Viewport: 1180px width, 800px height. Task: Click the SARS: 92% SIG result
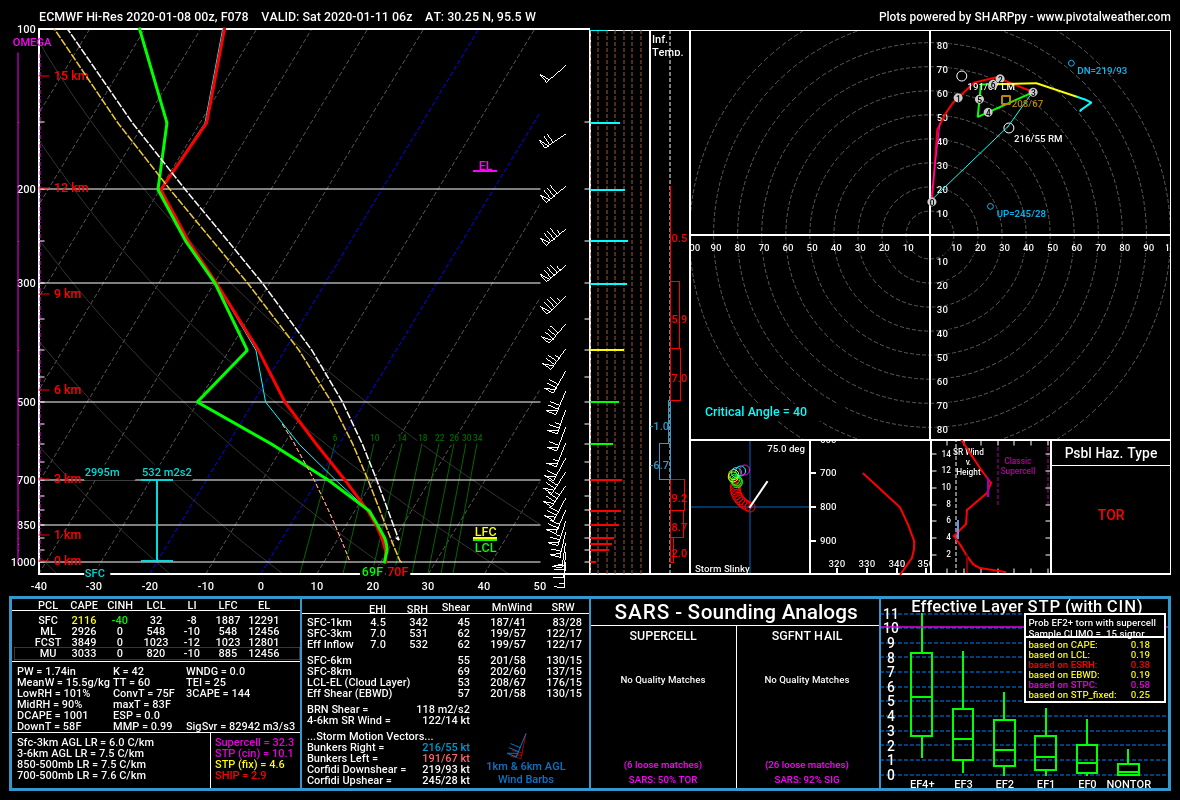coord(807,780)
